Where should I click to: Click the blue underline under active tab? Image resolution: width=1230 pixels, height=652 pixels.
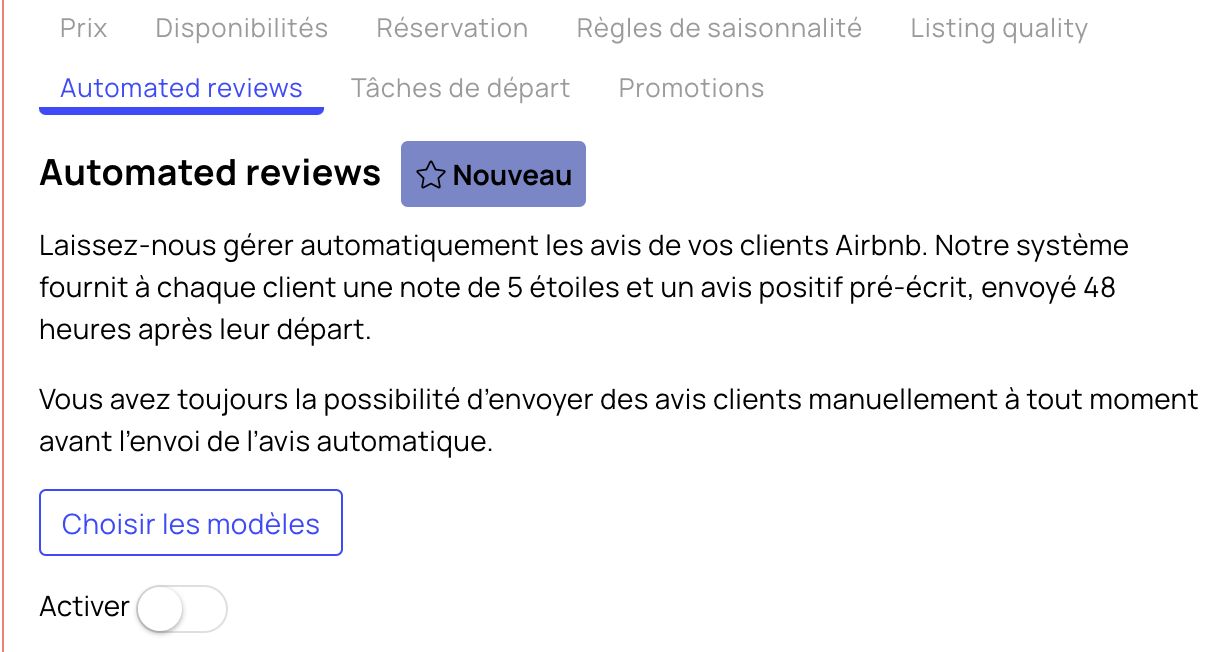181,110
